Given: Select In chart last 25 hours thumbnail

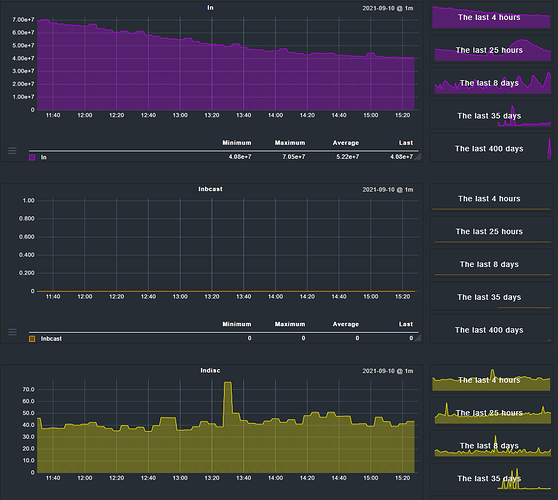Looking at the screenshot, I should (x=491, y=49).
